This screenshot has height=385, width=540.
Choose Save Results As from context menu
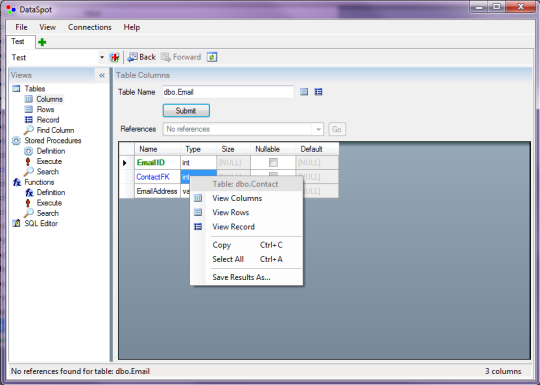tap(247, 277)
